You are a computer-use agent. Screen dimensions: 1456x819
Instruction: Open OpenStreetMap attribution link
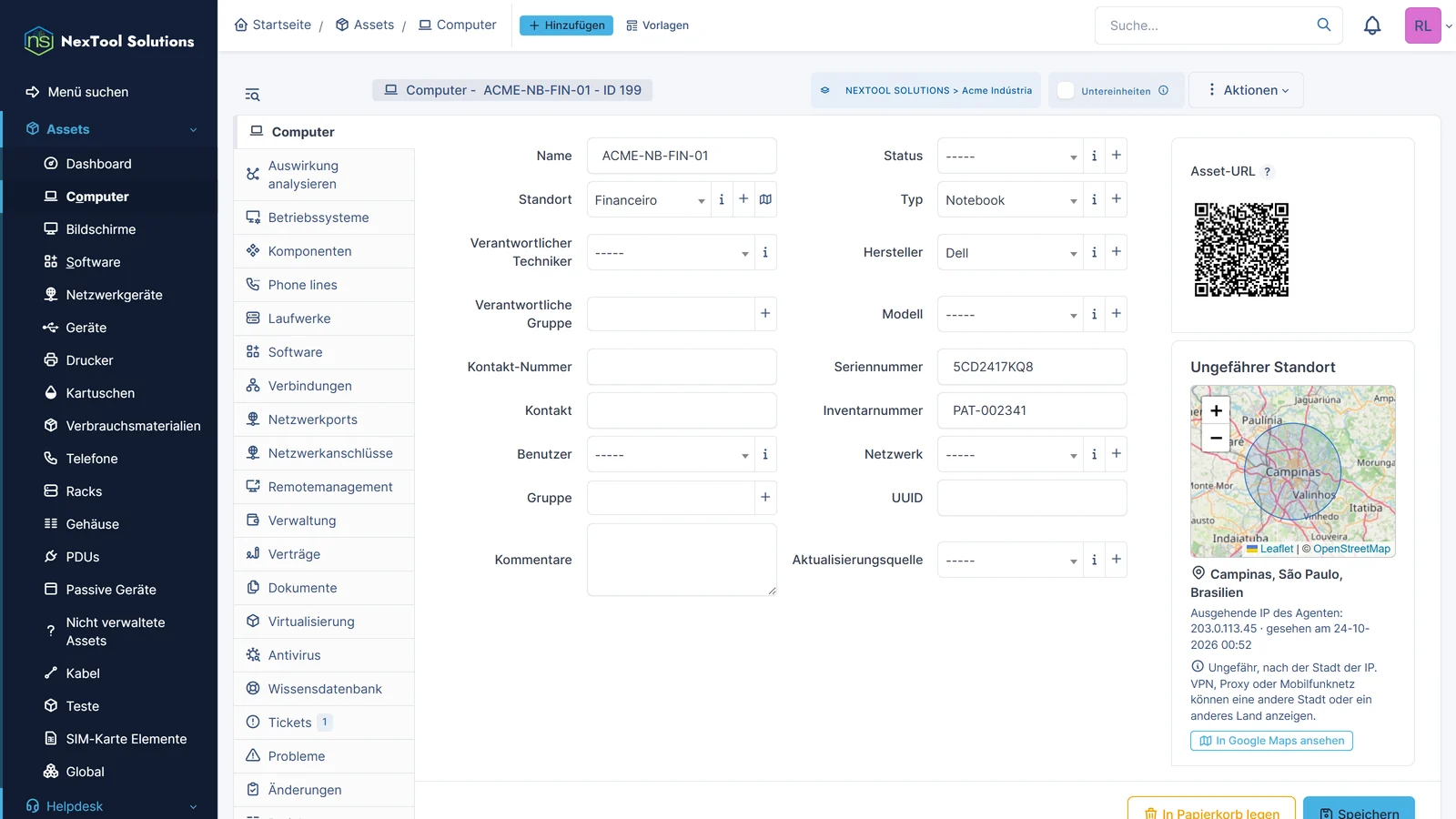[x=1350, y=549]
